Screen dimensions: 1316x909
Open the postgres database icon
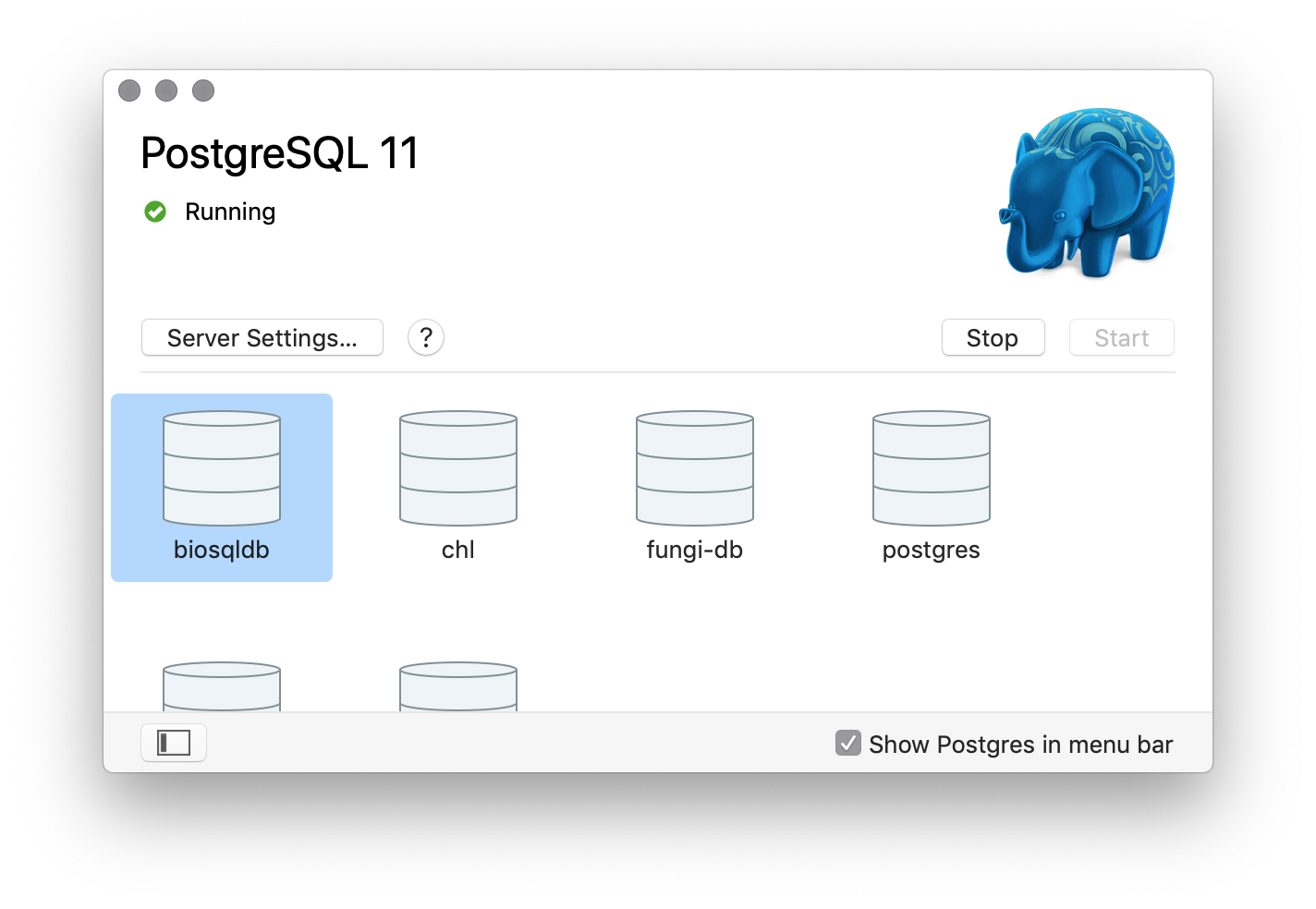tap(932, 469)
